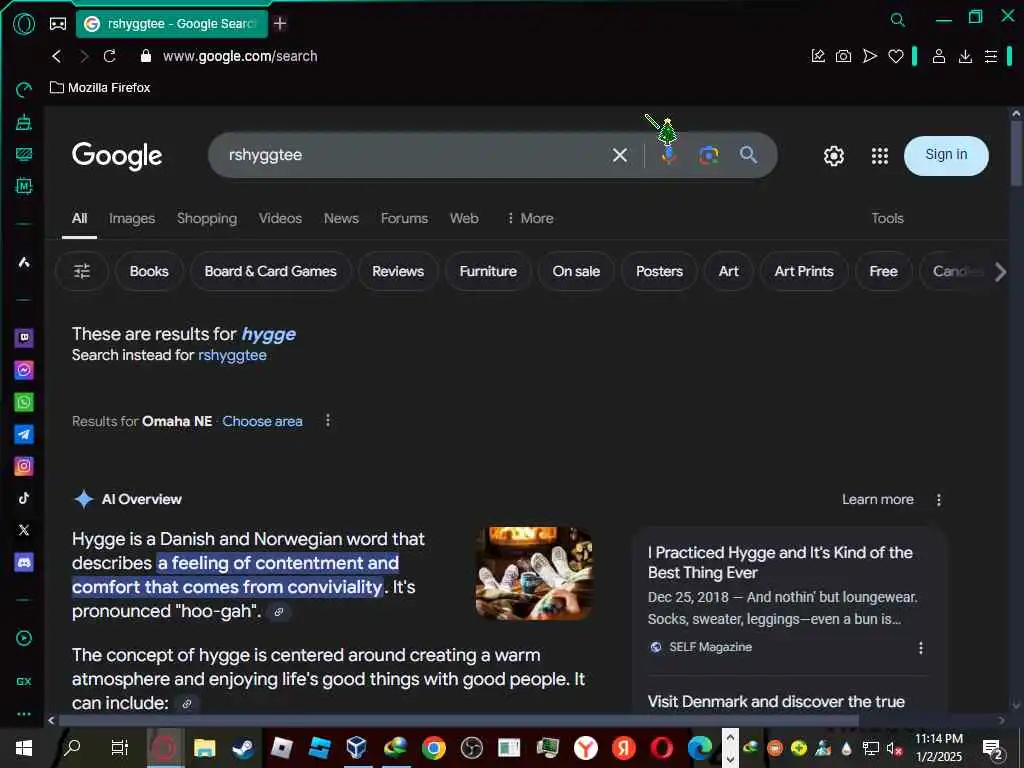This screenshot has width=1024, height=768.
Task: Open Mozilla Firefox bookmarks folder
Action: [101, 88]
